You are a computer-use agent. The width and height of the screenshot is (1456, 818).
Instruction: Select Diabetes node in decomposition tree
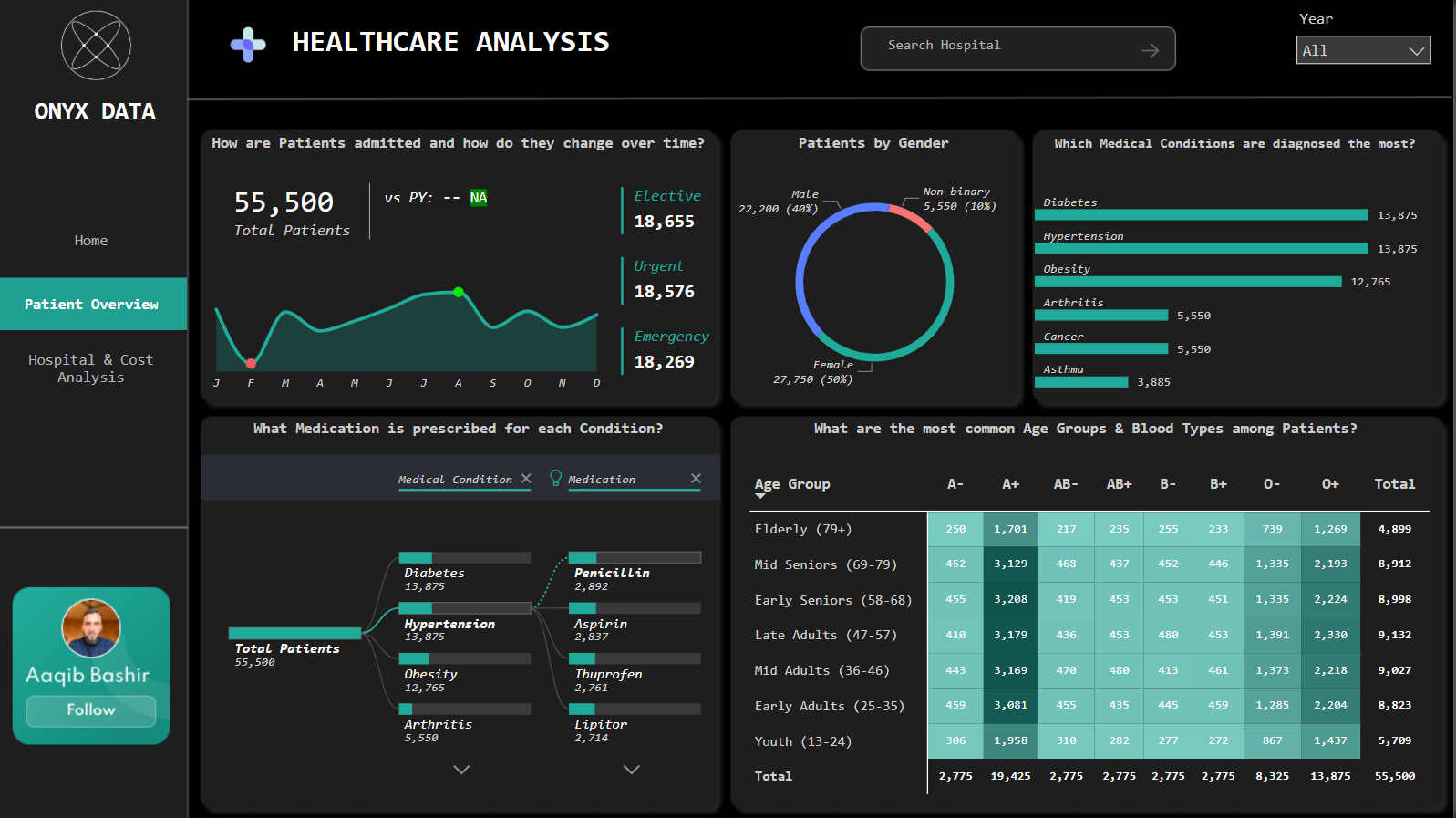pyautogui.click(x=465, y=572)
